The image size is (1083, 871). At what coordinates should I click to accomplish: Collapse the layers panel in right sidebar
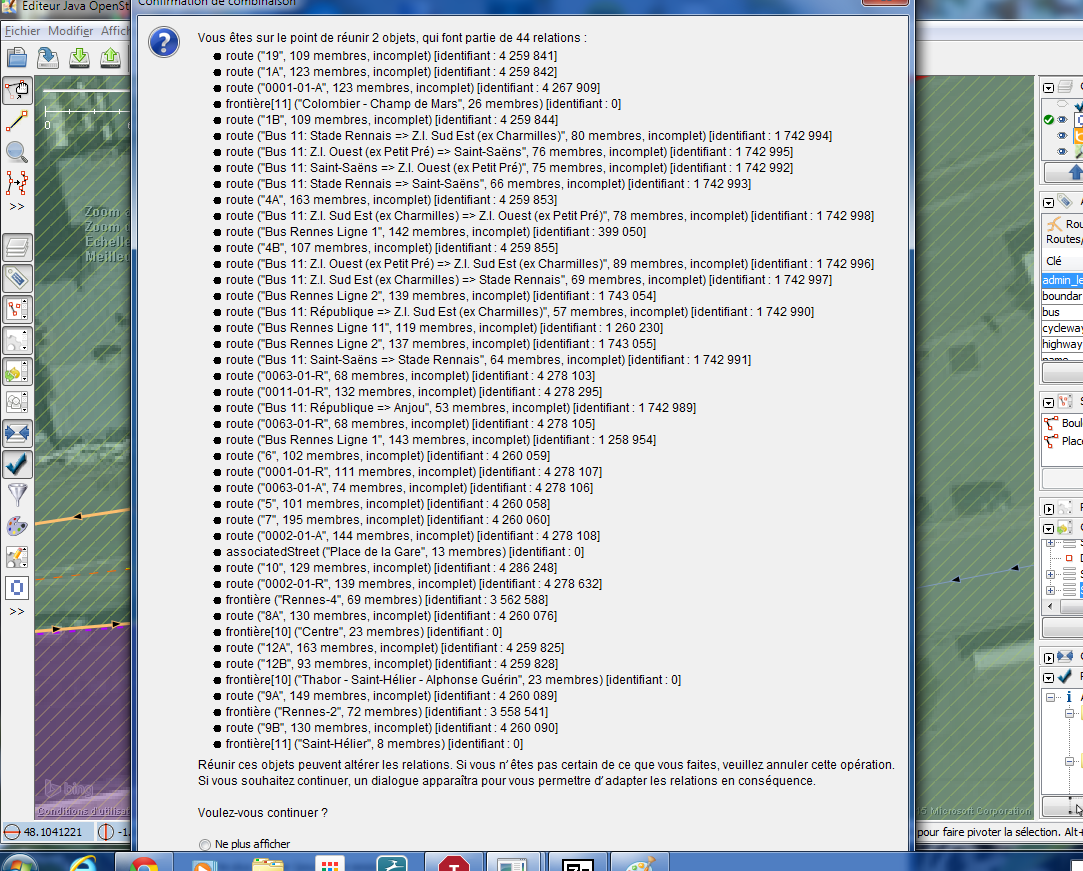click(1048, 88)
